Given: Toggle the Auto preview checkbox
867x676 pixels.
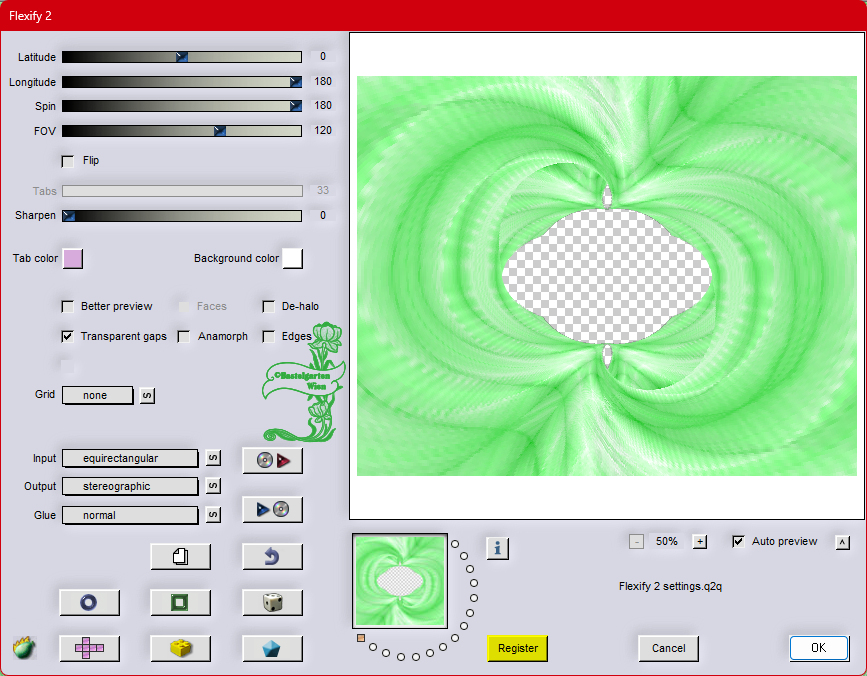Looking at the screenshot, I should [x=738, y=541].
